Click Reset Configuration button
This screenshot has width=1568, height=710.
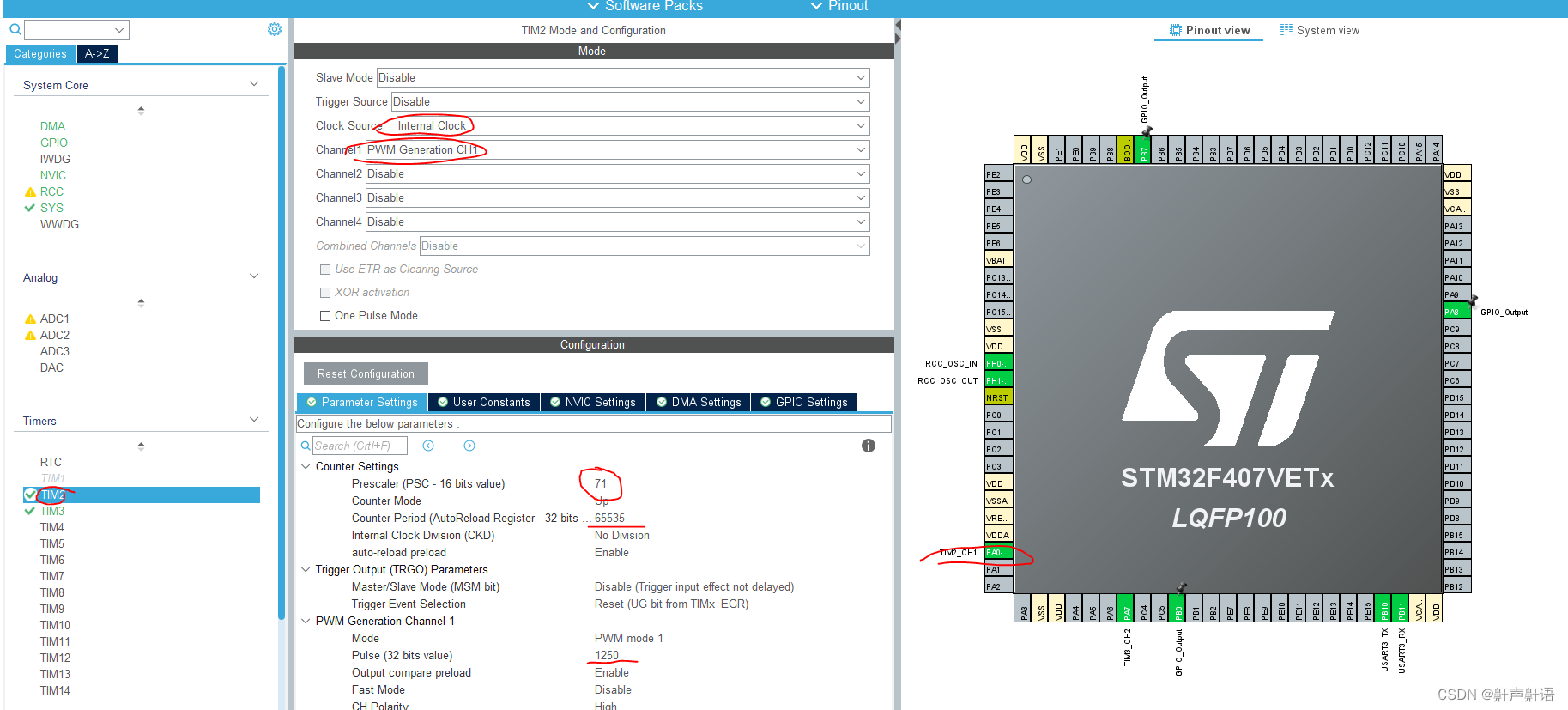tap(366, 373)
